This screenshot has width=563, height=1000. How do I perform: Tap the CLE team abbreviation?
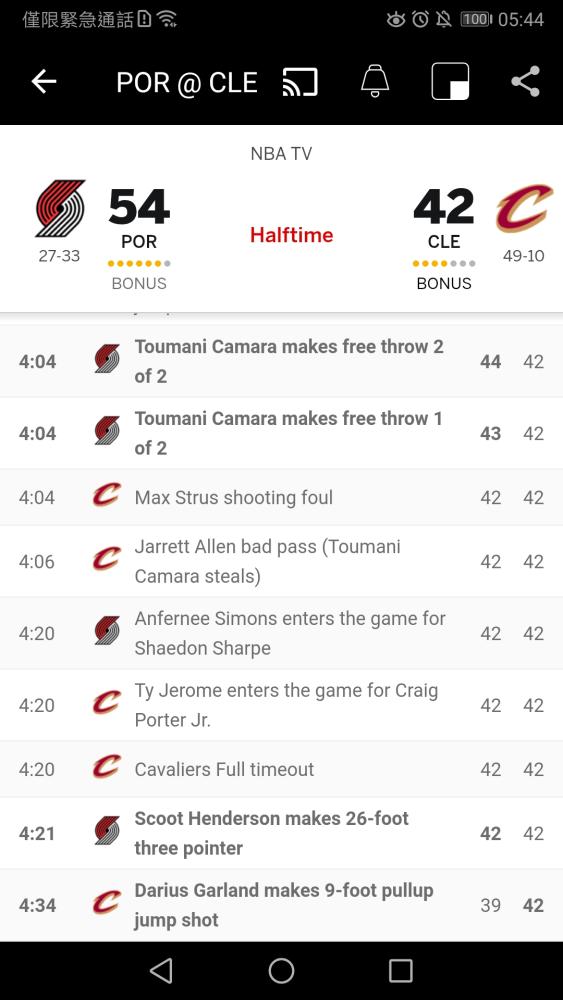(444, 242)
